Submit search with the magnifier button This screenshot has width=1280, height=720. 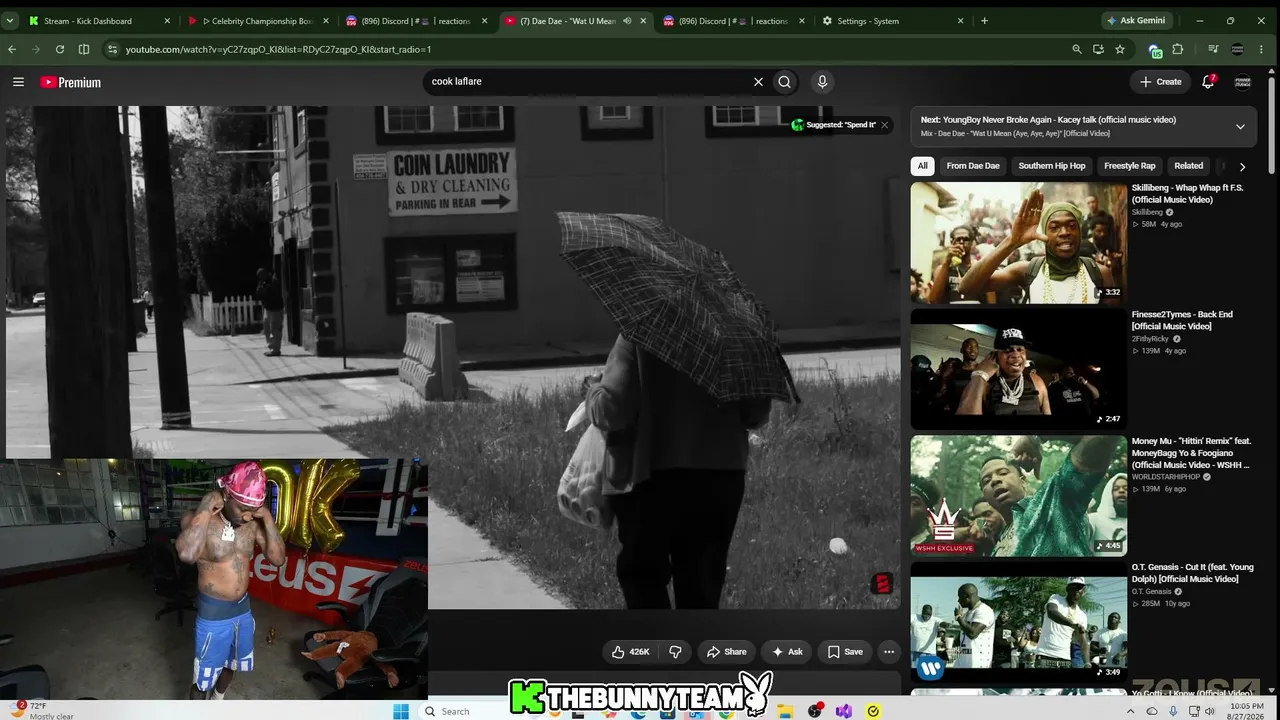[785, 82]
